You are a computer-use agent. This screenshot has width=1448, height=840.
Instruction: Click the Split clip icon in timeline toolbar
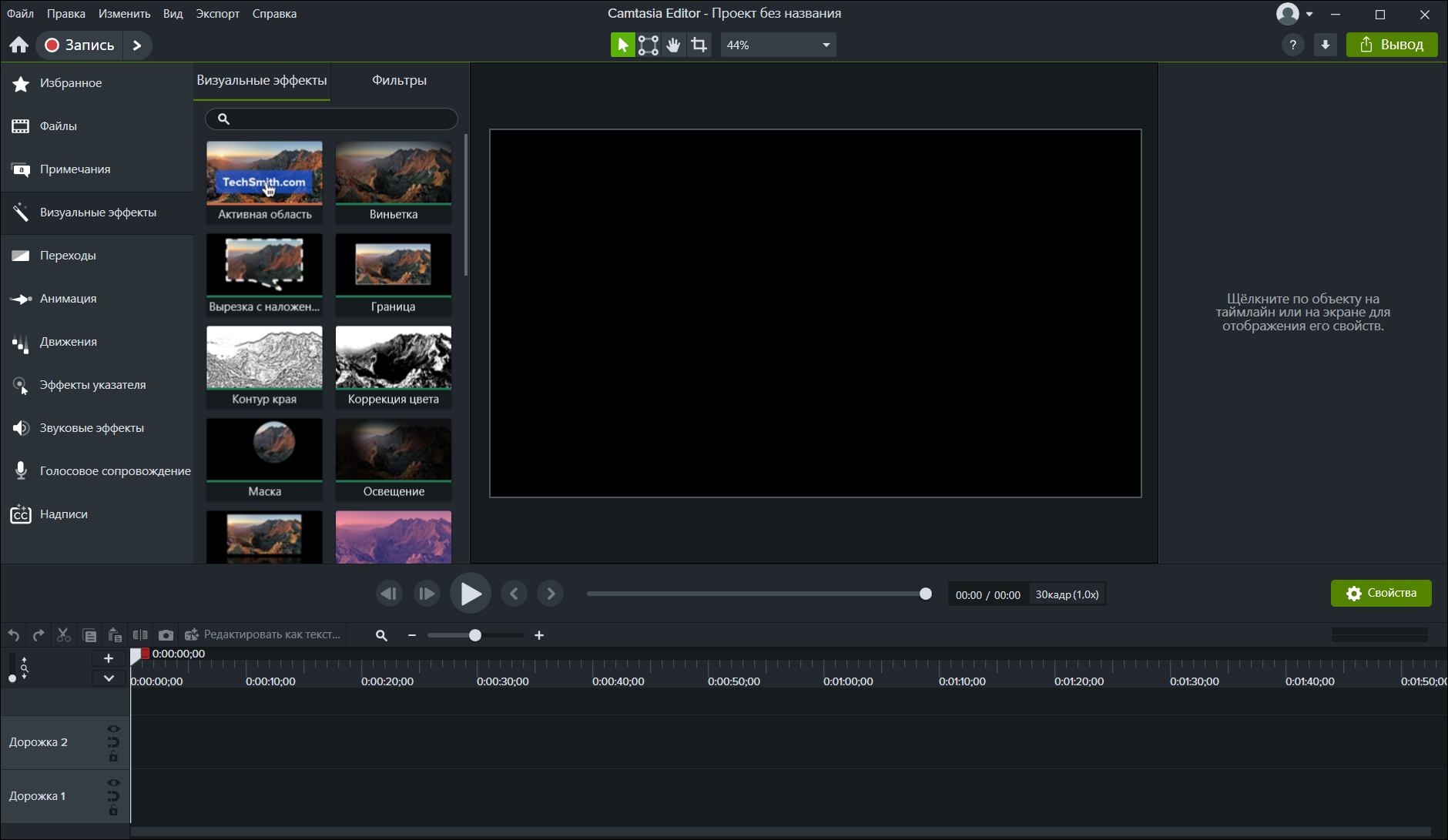[140, 635]
